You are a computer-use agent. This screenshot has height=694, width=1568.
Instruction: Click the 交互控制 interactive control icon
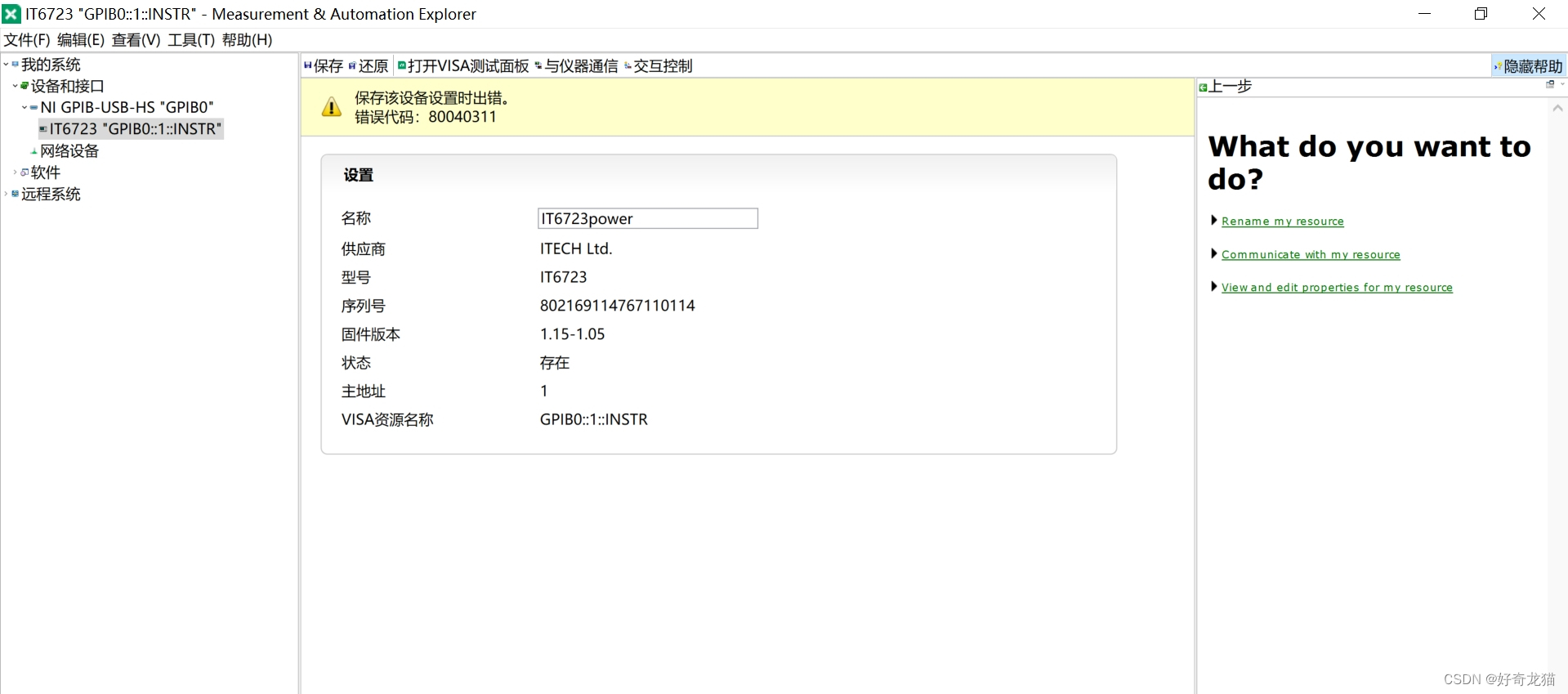pos(628,65)
